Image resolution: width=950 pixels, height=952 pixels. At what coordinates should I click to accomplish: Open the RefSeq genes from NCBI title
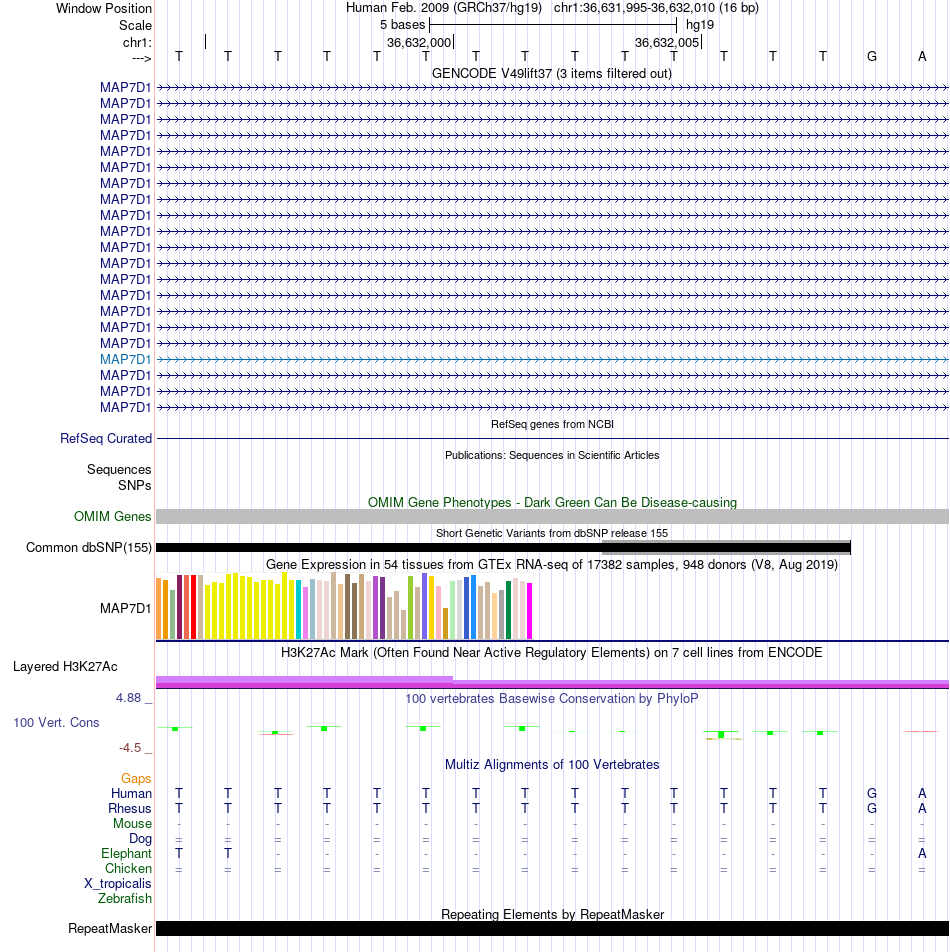(552, 424)
